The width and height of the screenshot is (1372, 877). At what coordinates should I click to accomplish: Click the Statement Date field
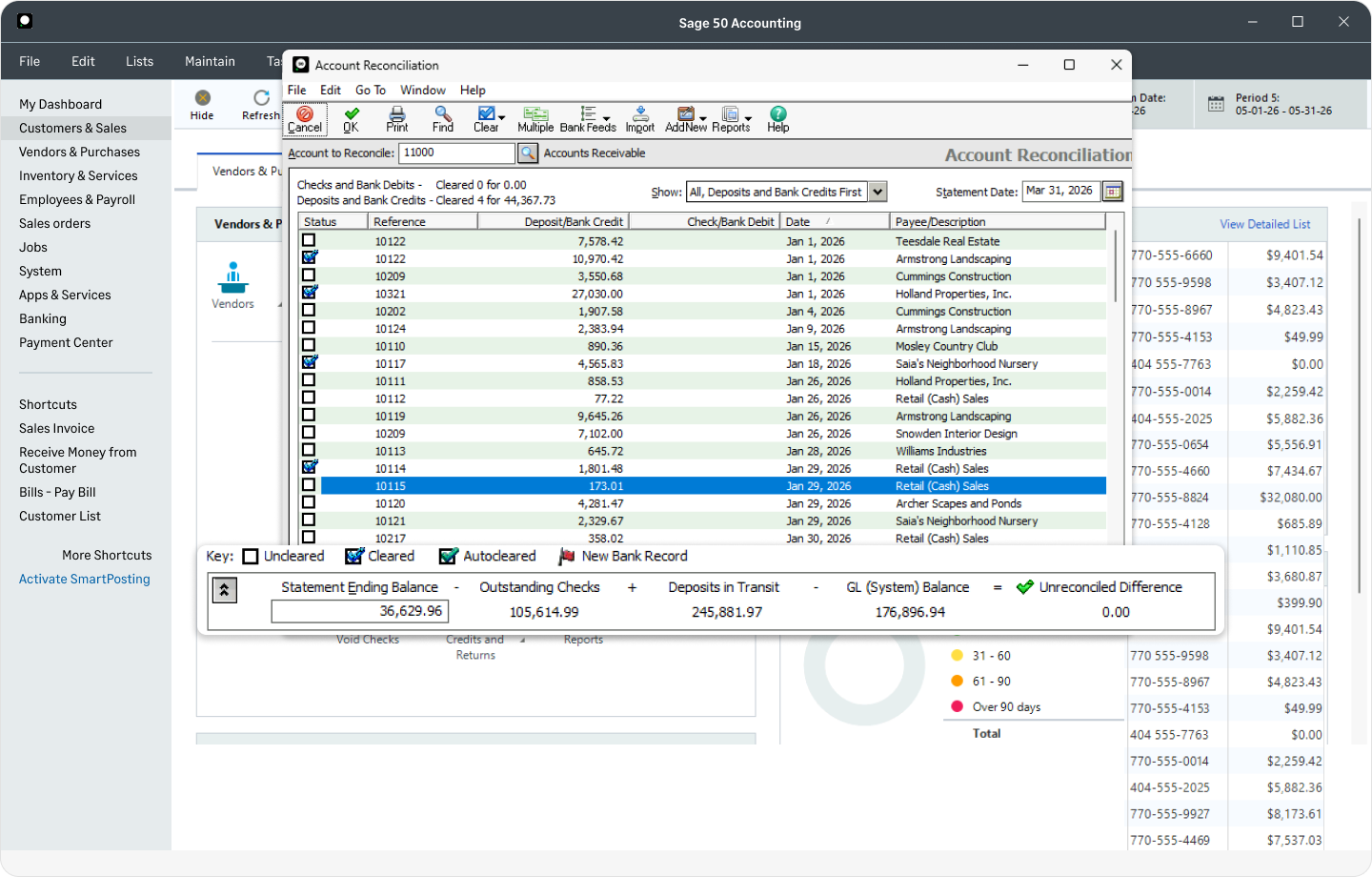click(1061, 192)
